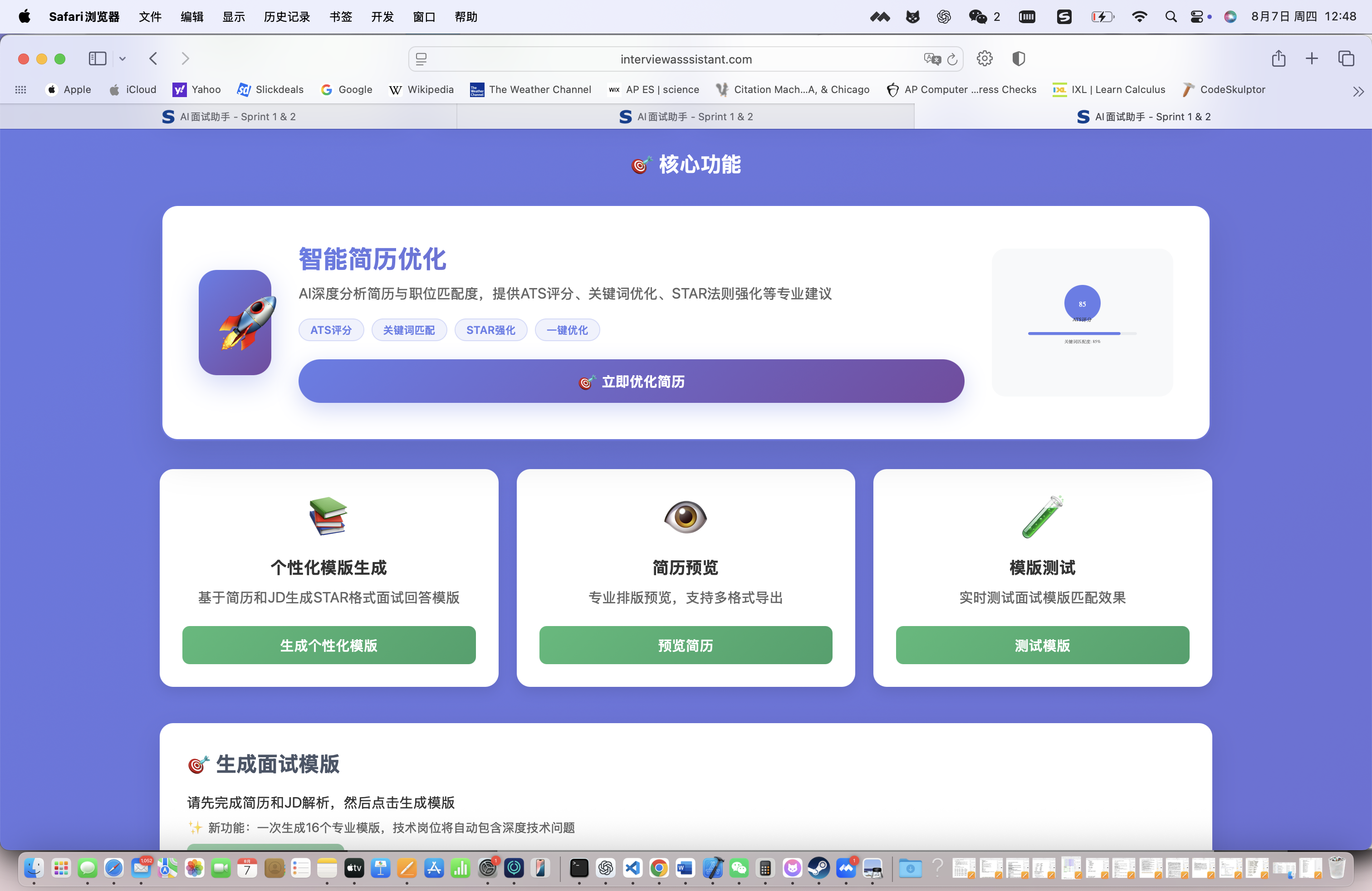Image resolution: width=1372 pixels, height=891 pixels.
Task: Open the 历史记录 menu
Action: [x=286, y=17]
